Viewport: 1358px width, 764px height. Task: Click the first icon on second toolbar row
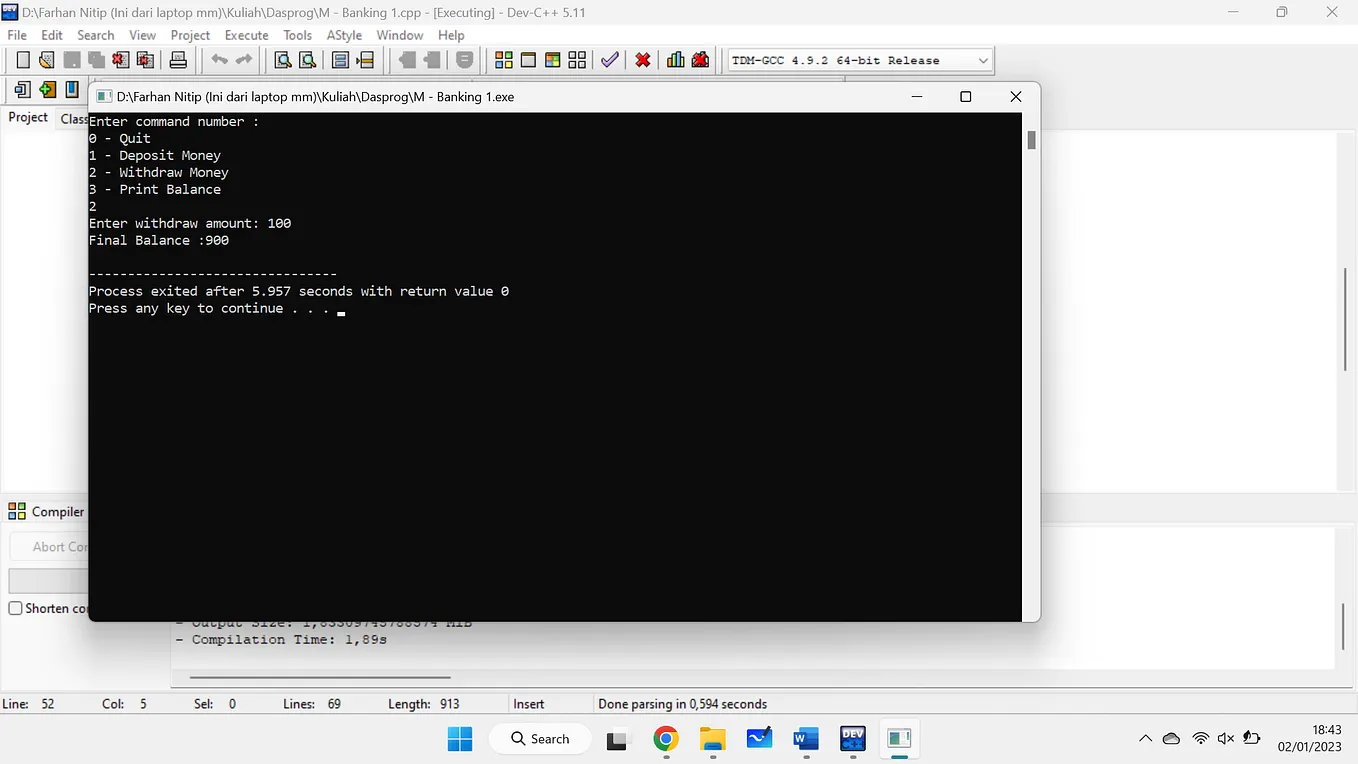[23, 90]
